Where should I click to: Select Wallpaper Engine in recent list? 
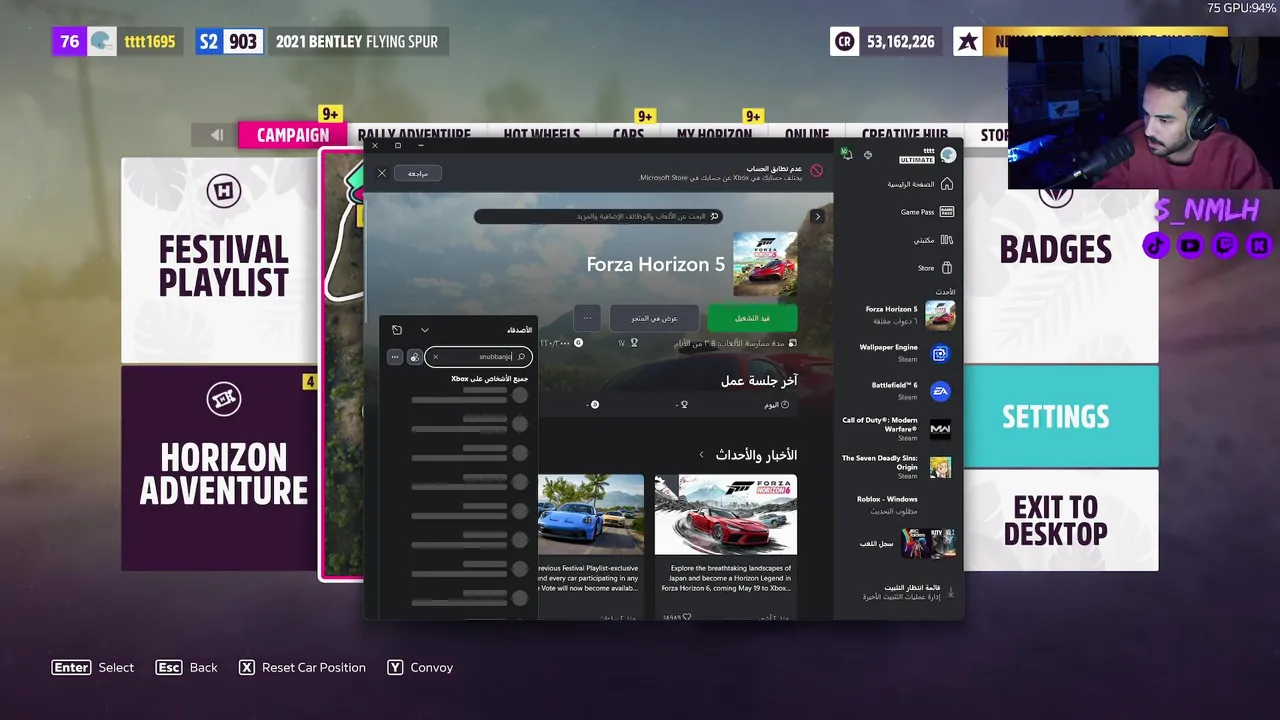(904, 353)
